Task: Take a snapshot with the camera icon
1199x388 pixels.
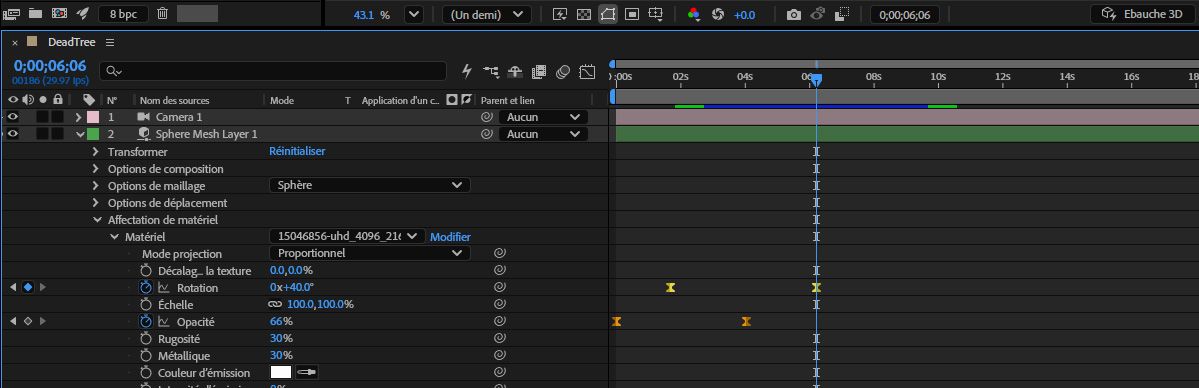Action: (794, 15)
